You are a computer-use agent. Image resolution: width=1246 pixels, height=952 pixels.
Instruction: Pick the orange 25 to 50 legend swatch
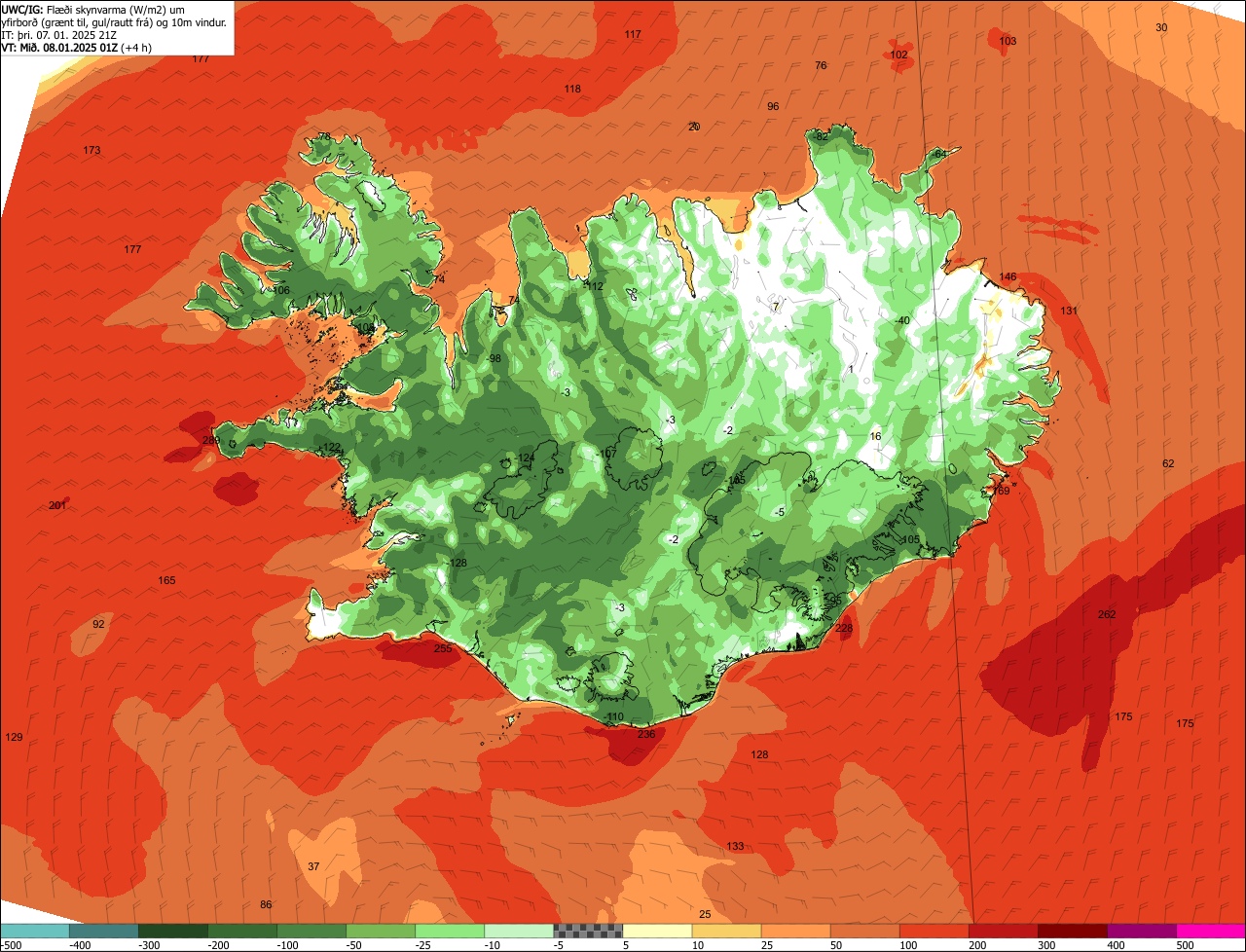pos(795,931)
